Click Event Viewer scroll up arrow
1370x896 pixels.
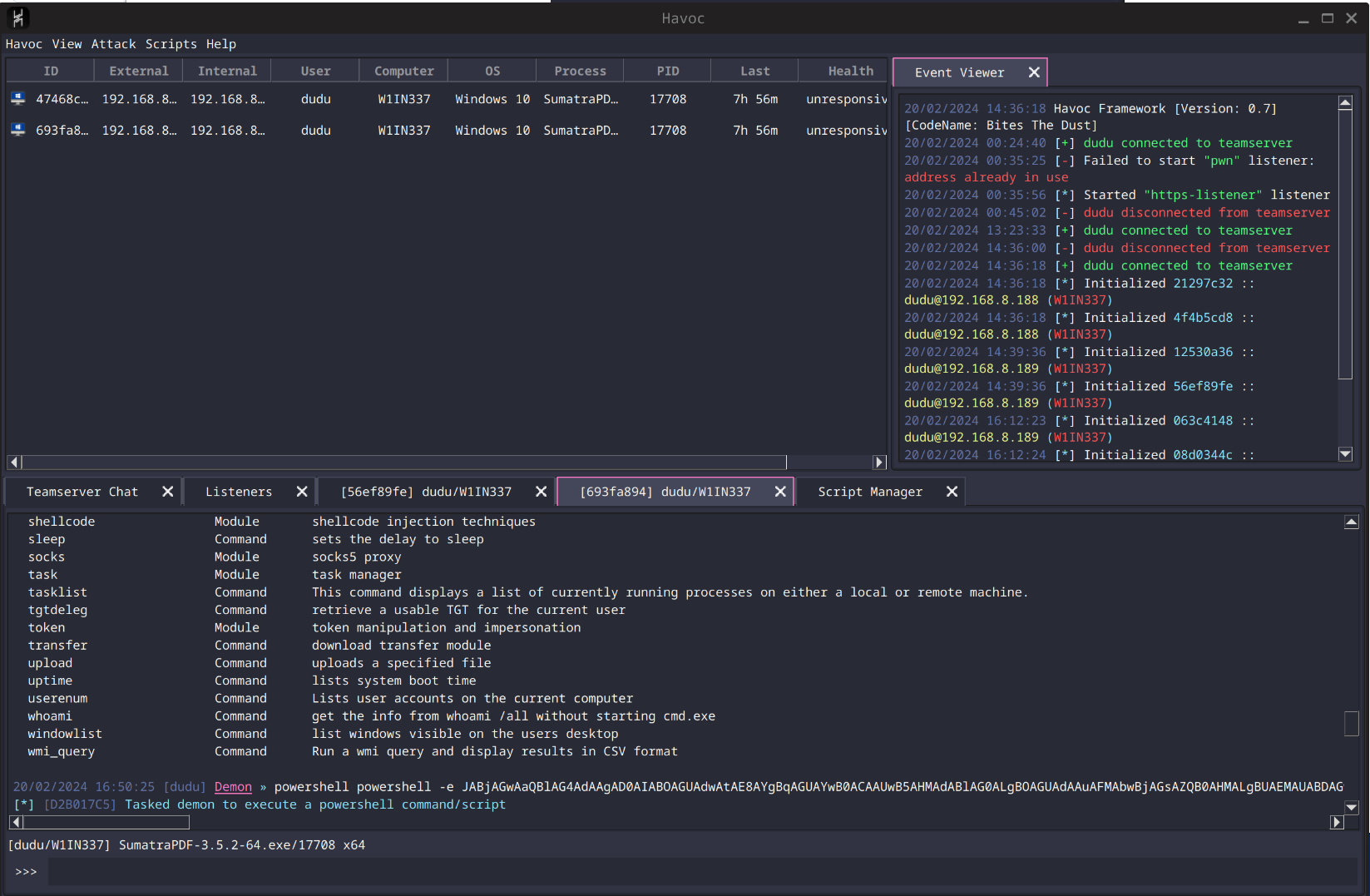point(1345,103)
